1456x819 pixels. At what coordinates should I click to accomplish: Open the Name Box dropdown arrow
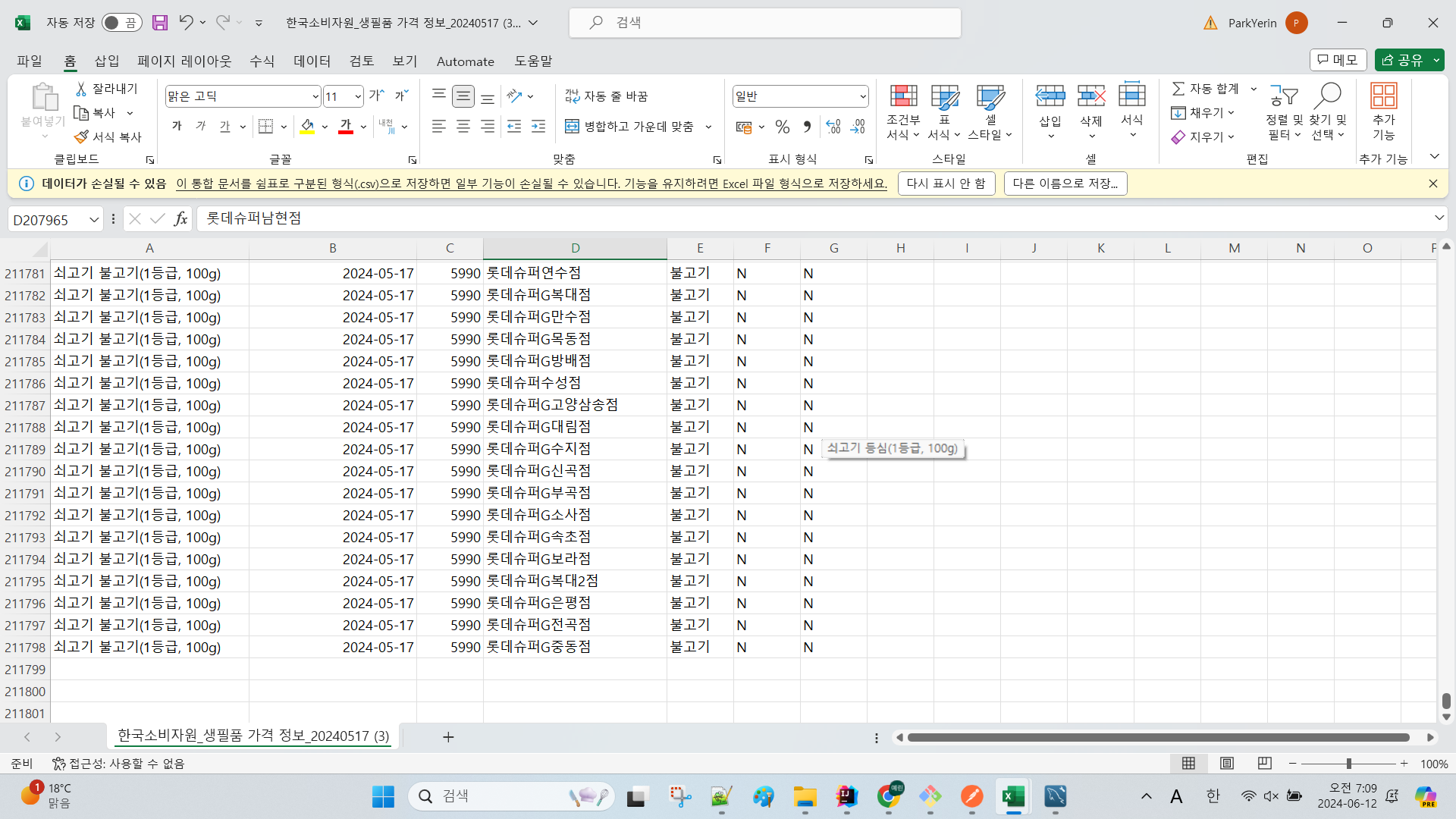pos(94,220)
